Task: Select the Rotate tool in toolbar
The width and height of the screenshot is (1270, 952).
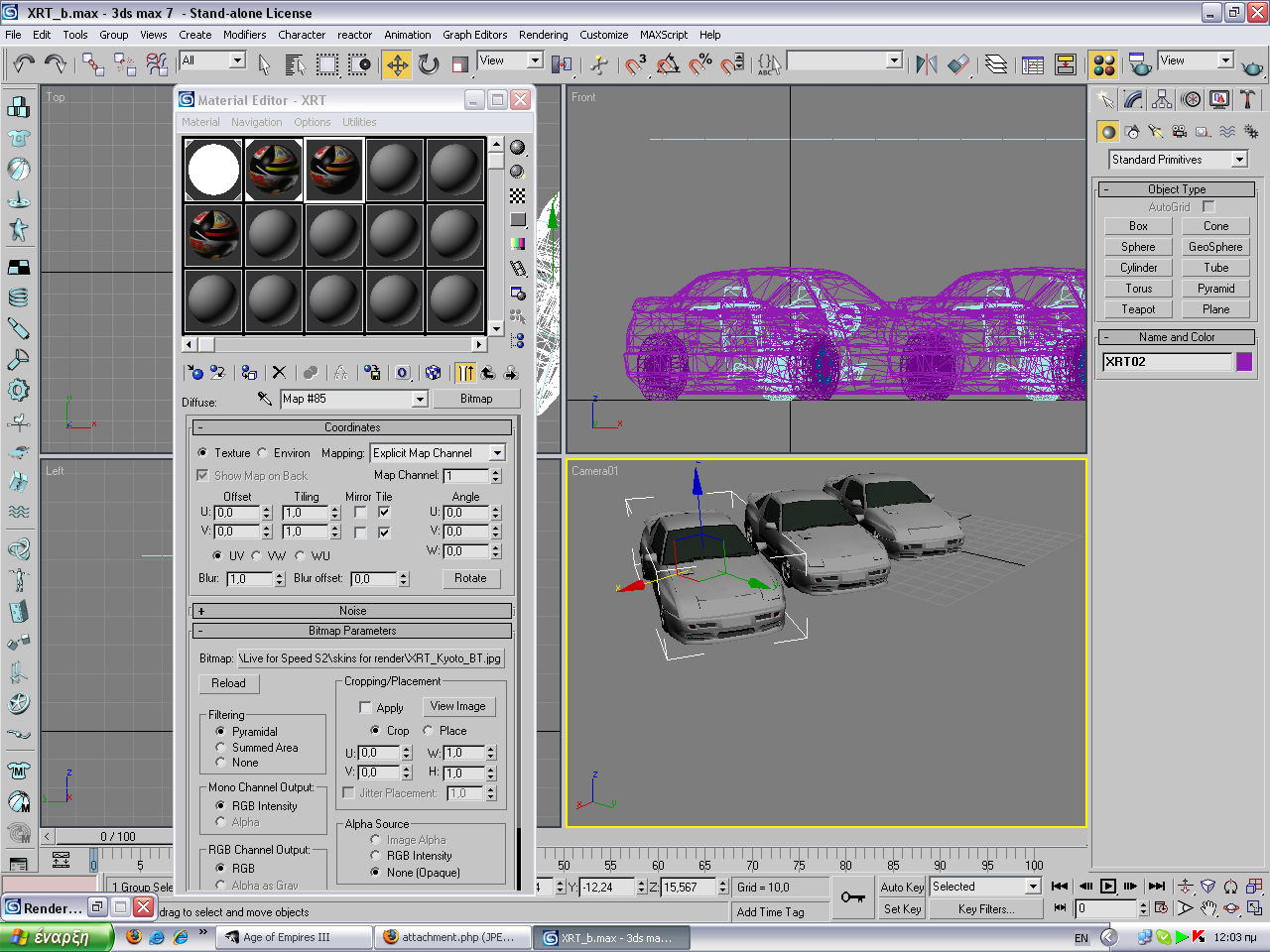Action: (429, 65)
